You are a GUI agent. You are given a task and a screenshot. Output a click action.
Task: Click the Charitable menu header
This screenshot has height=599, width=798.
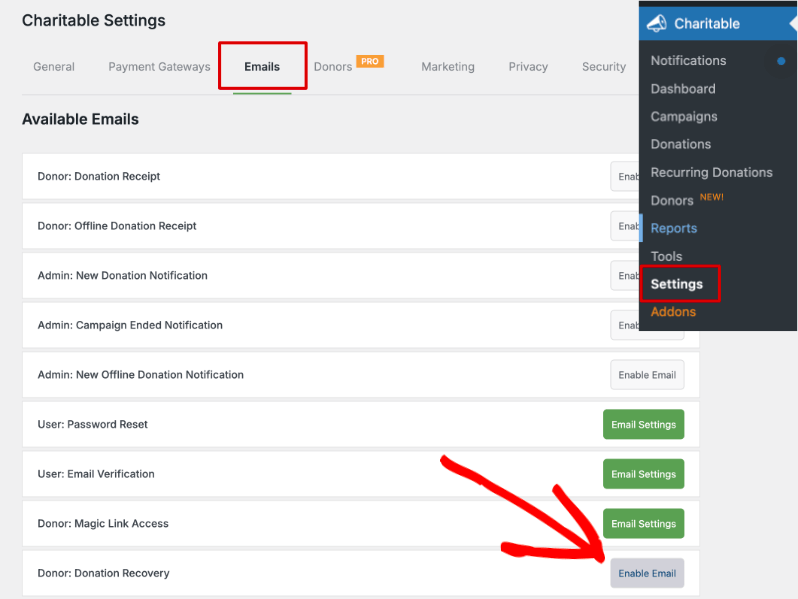click(718, 23)
